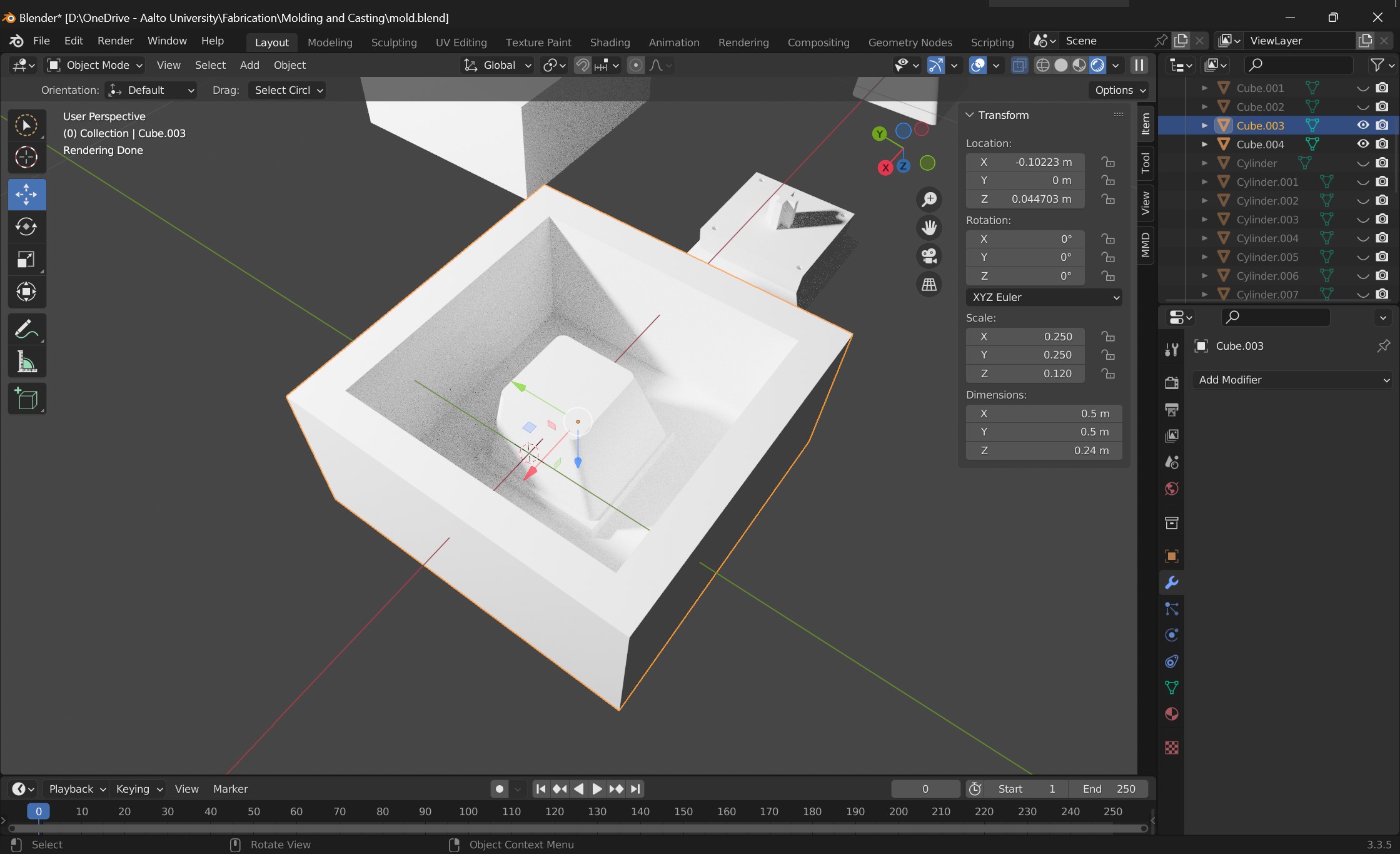Open the Render menu
The width and height of the screenshot is (1400, 854).
pyautogui.click(x=115, y=41)
